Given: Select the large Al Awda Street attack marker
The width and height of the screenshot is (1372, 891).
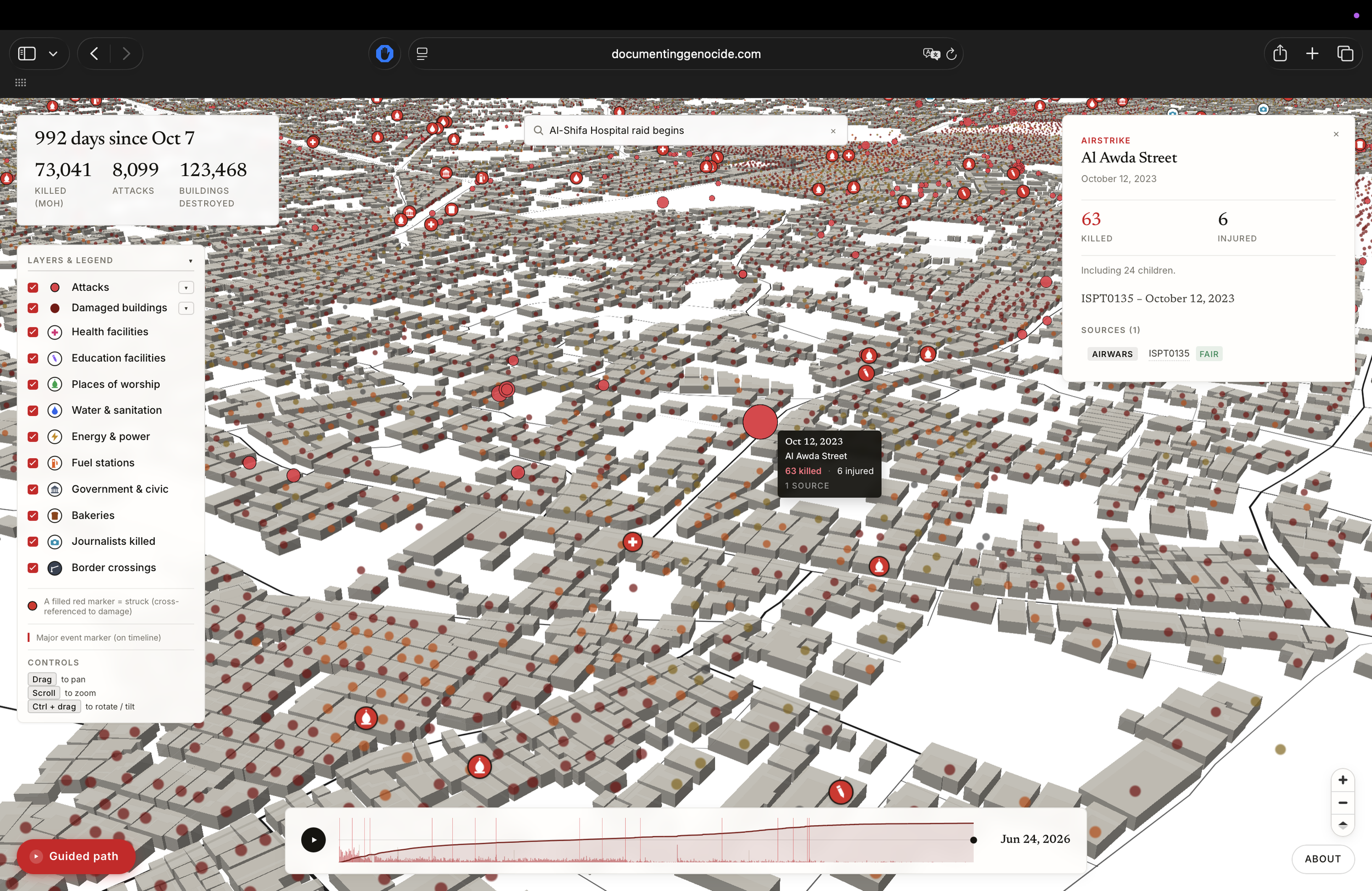Looking at the screenshot, I should pos(760,422).
